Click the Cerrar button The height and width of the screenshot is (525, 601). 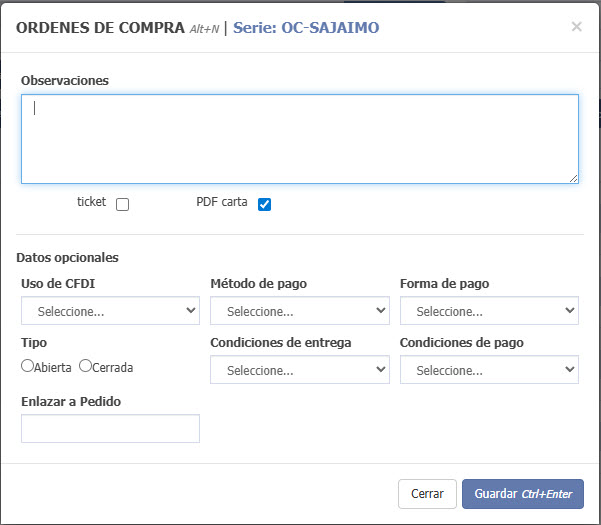click(x=427, y=494)
